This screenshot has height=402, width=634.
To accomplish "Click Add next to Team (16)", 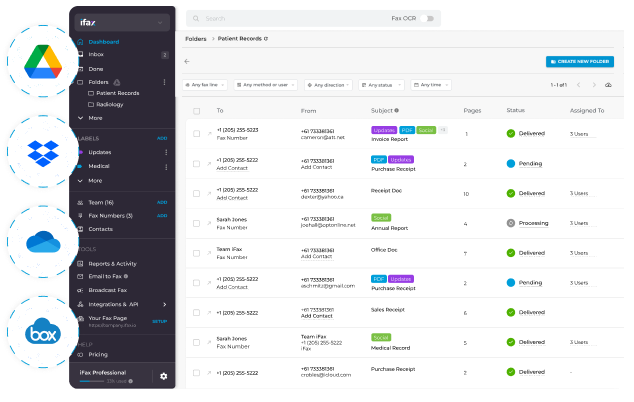I will click(162, 202).
